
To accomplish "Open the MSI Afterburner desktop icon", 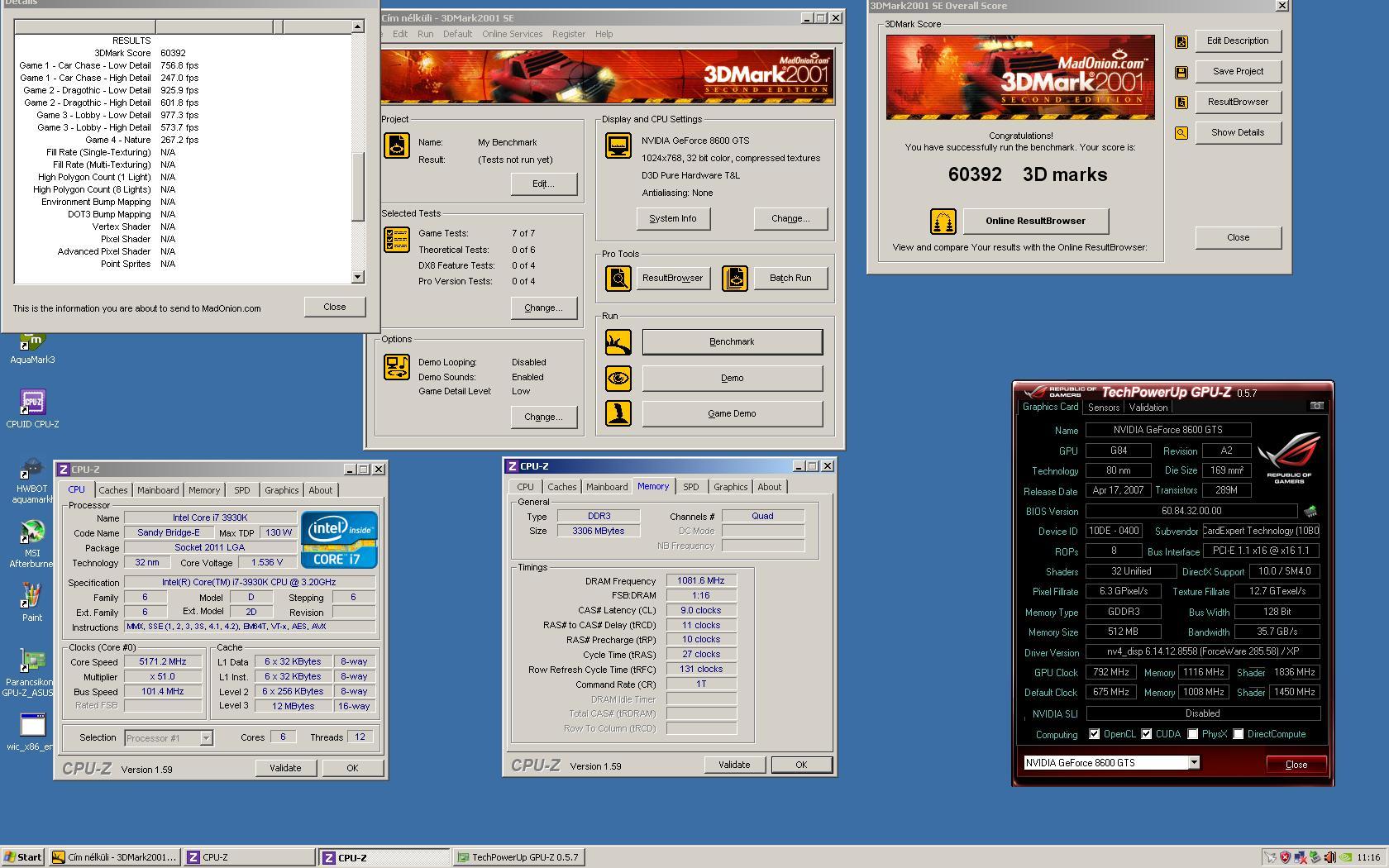I will point(32,544).
